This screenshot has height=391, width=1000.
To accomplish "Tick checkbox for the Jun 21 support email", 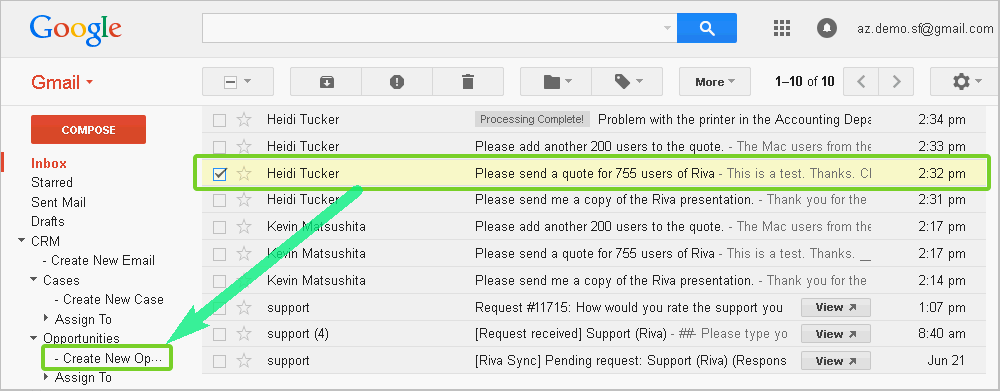I will (219, 361).
